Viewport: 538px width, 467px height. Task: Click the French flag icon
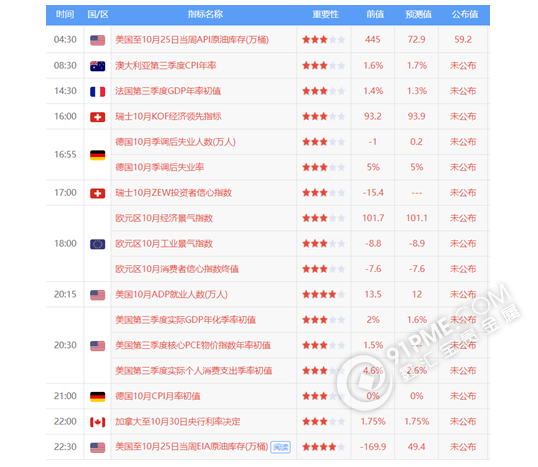97,92
